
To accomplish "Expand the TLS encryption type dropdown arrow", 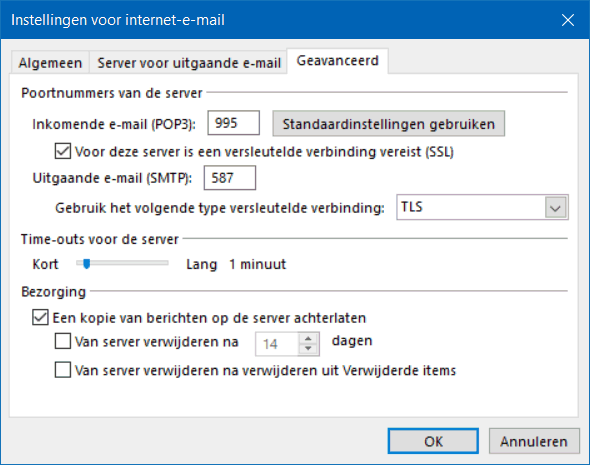I will tap(555, 207).
